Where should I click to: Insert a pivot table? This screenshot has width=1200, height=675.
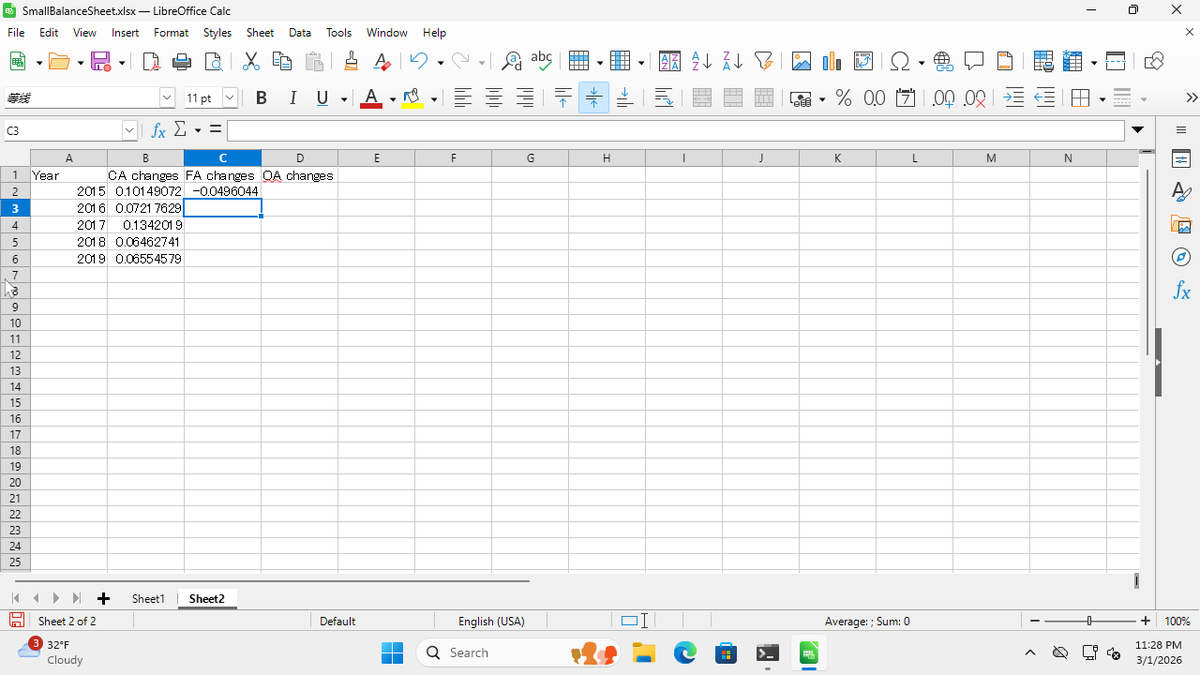click(863, 61)
